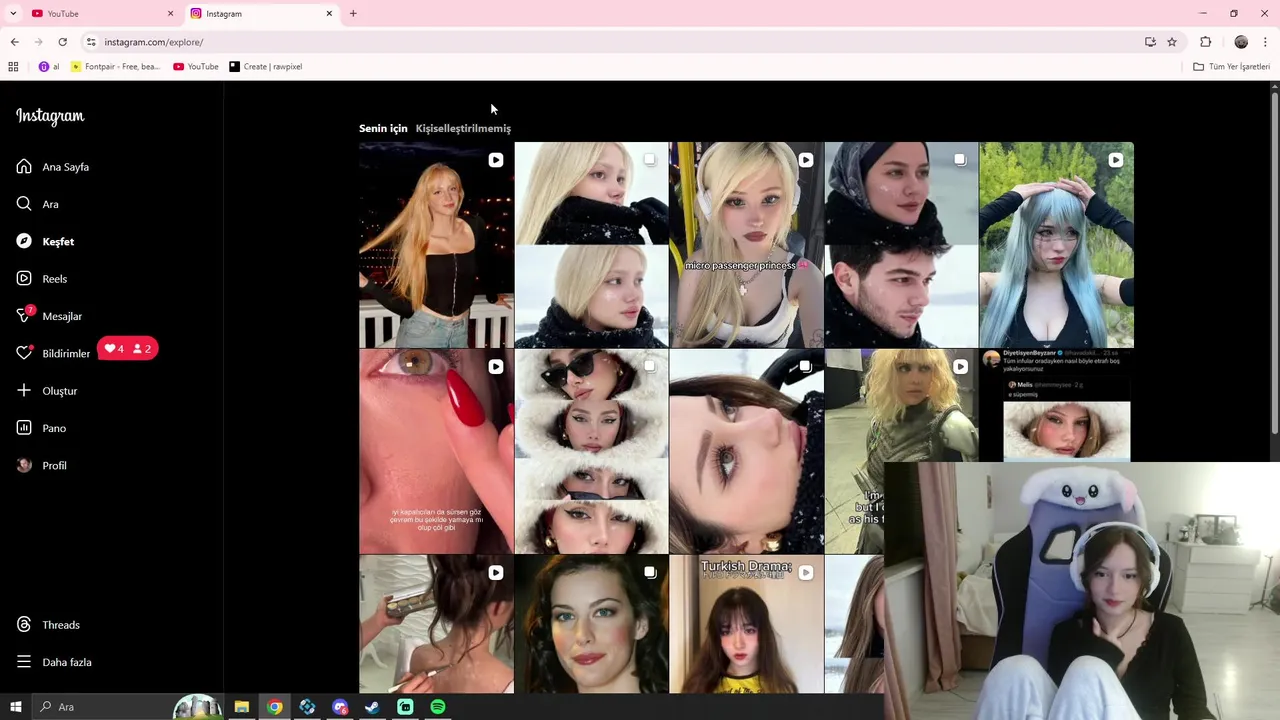Open Chrome icon in taskbar
The height and width of the screenshot is (720, 1280).
(x=274, y=707)
